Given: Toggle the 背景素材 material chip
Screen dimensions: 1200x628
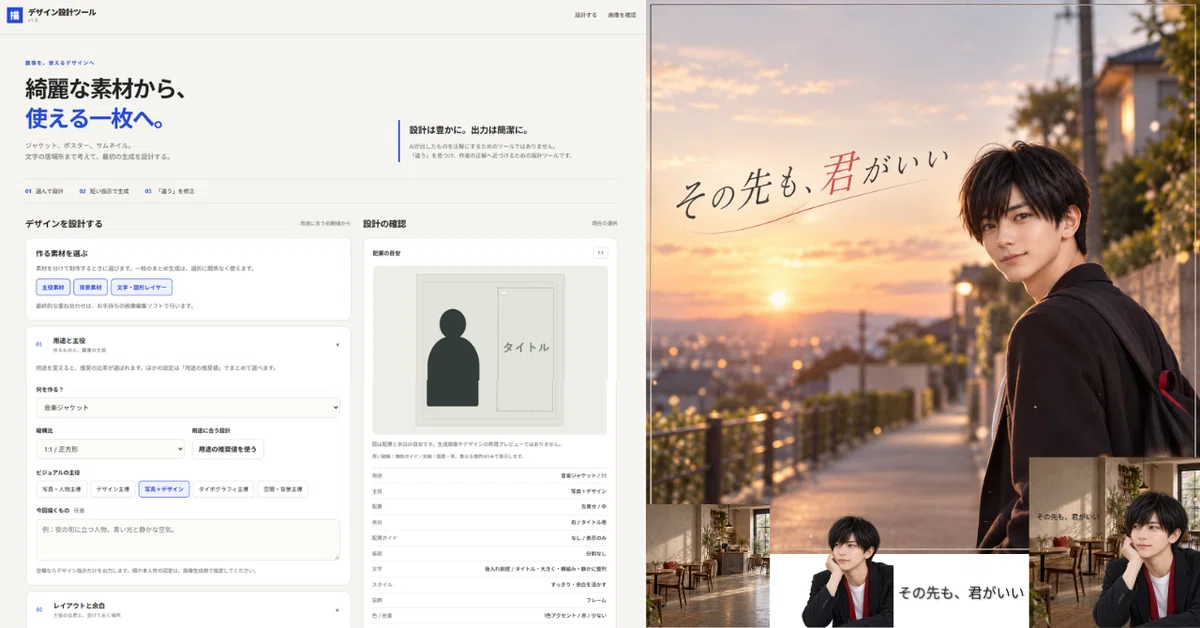Looking at the screenshot, I should pos(90,287).
